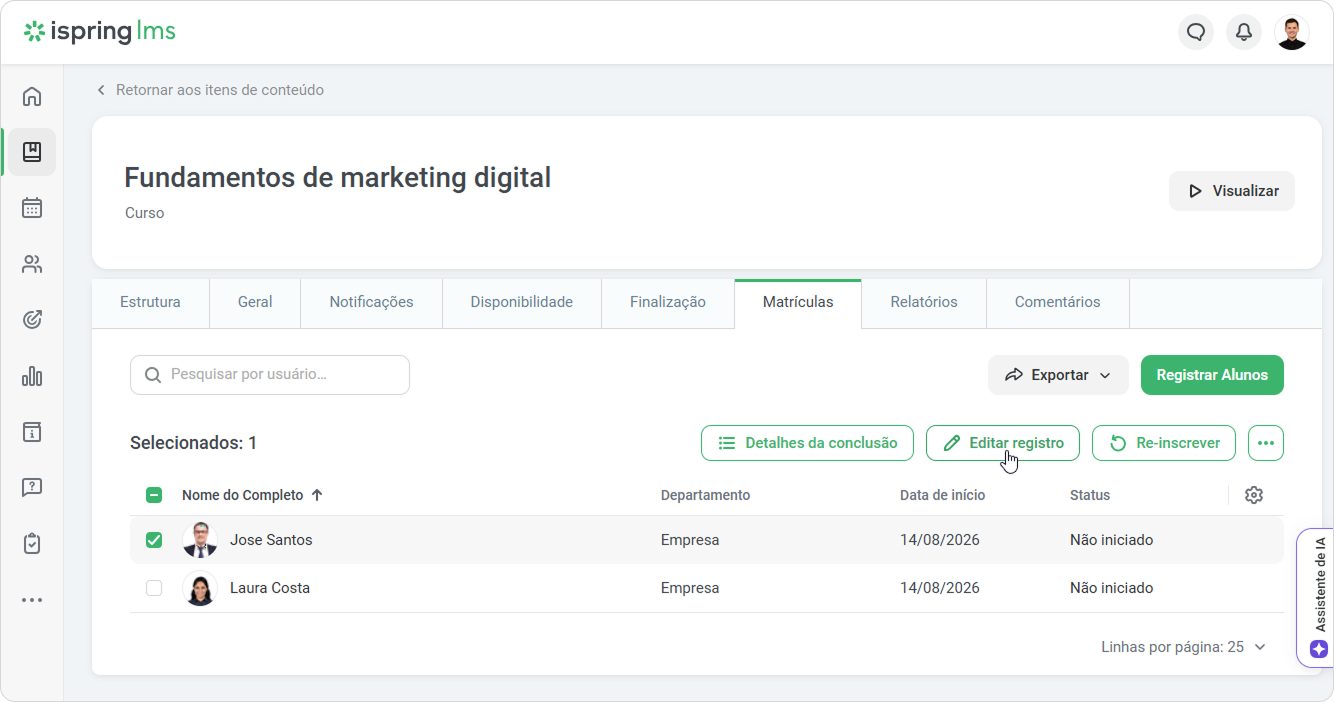This screenshot has height=702, width=1334.
Task: Click the Assistente de IA side panel
Action: (x=1316, y=597)
